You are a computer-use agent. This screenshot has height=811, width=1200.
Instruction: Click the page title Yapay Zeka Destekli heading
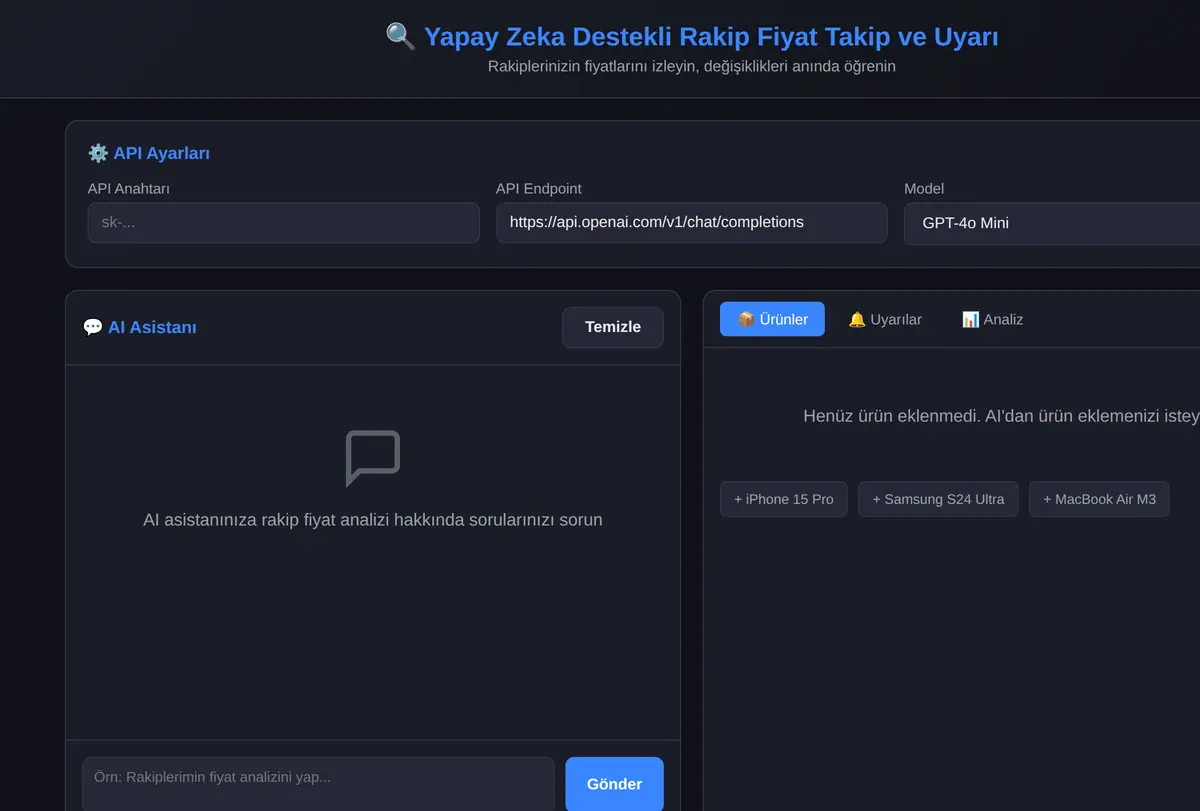pos(711,37)
